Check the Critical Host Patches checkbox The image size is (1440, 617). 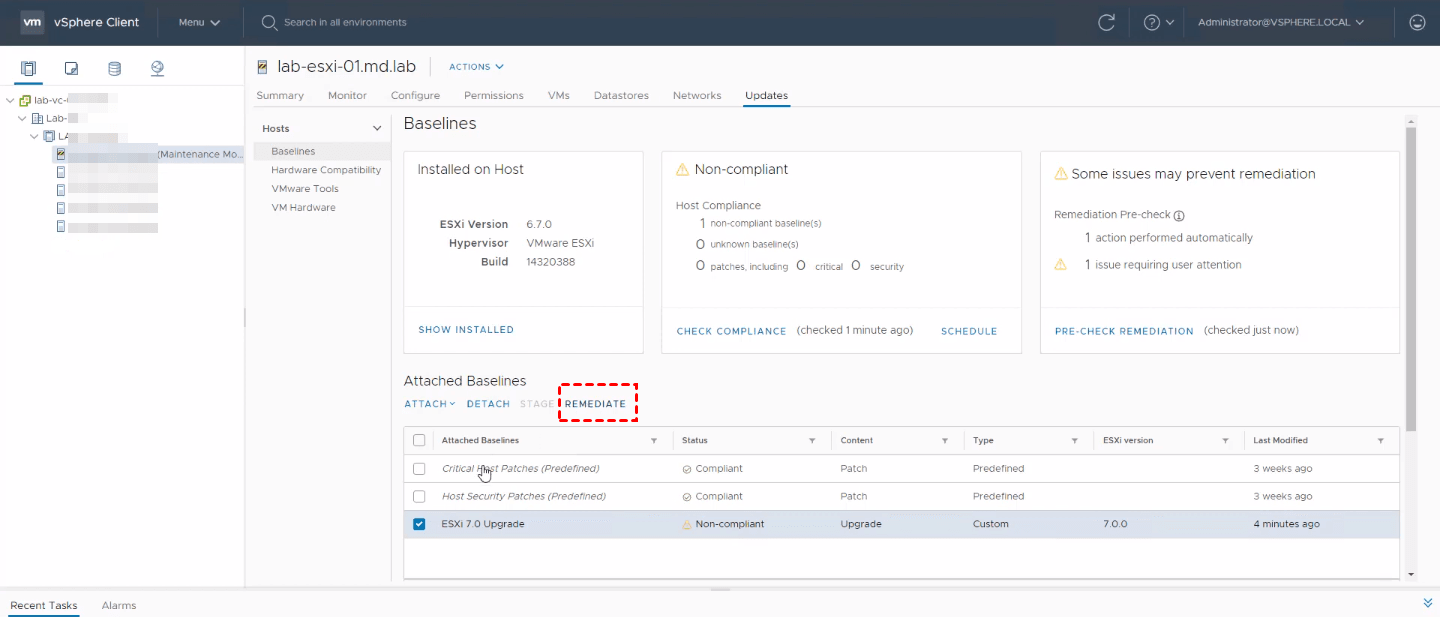[419, 468]
